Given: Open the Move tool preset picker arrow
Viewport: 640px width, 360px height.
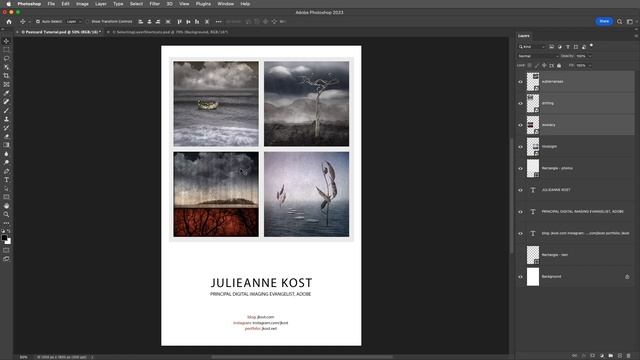Looking at the screenshot, I should [x=29, y=22].
